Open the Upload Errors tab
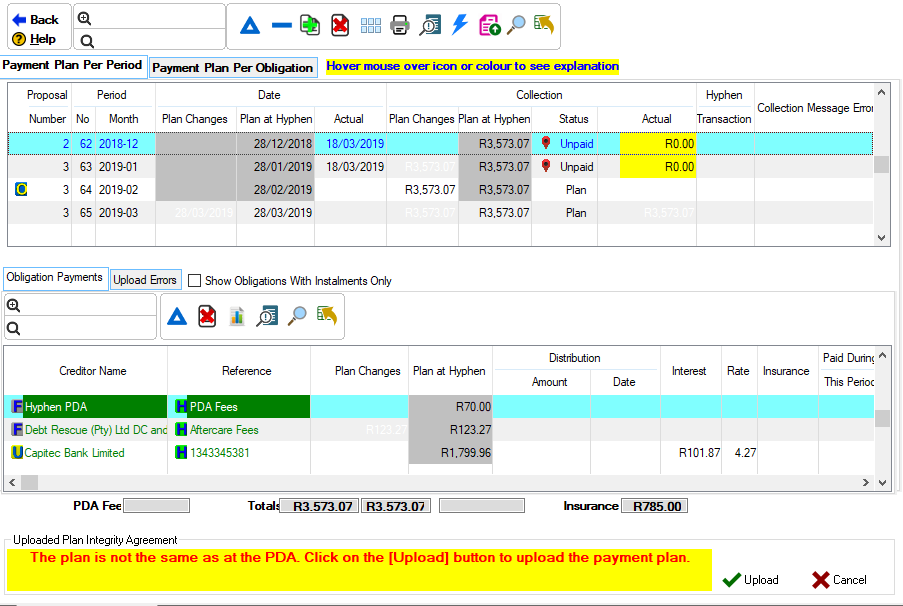The width and height of the screenshot is (903, 606). (145, 280)
